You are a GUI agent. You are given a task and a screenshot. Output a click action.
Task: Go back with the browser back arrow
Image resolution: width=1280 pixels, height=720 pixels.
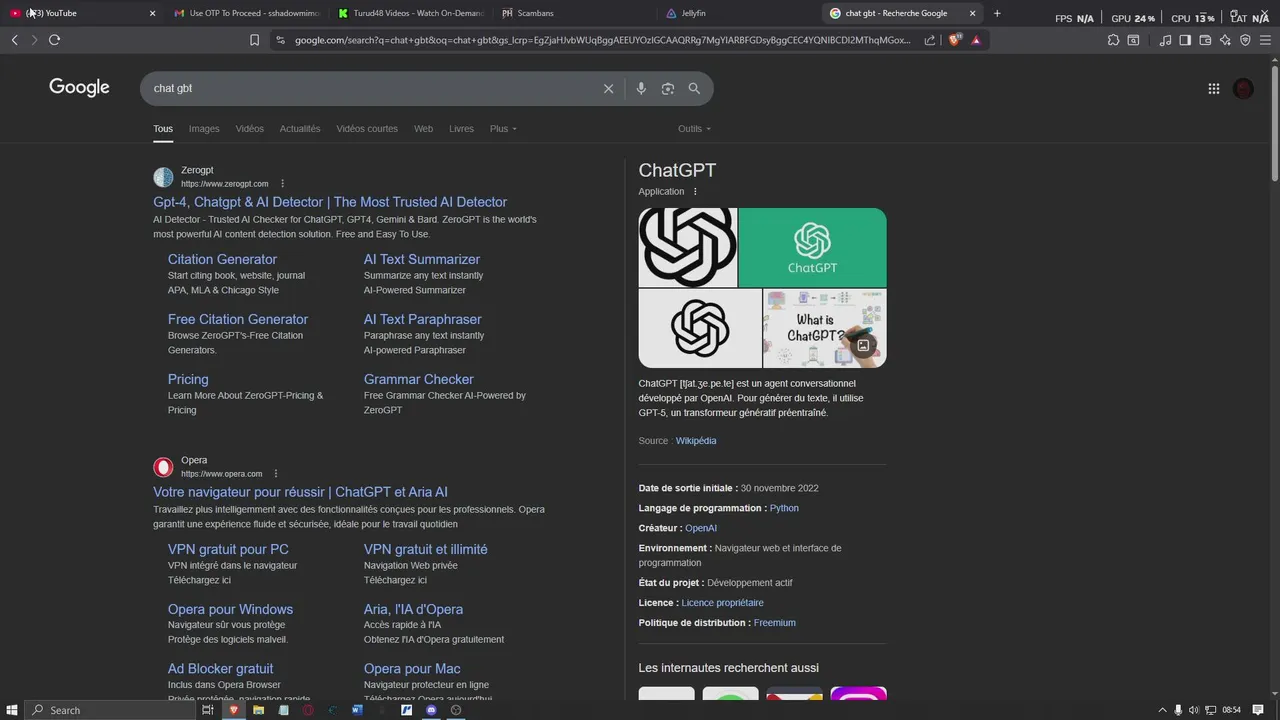coord(14,40)
